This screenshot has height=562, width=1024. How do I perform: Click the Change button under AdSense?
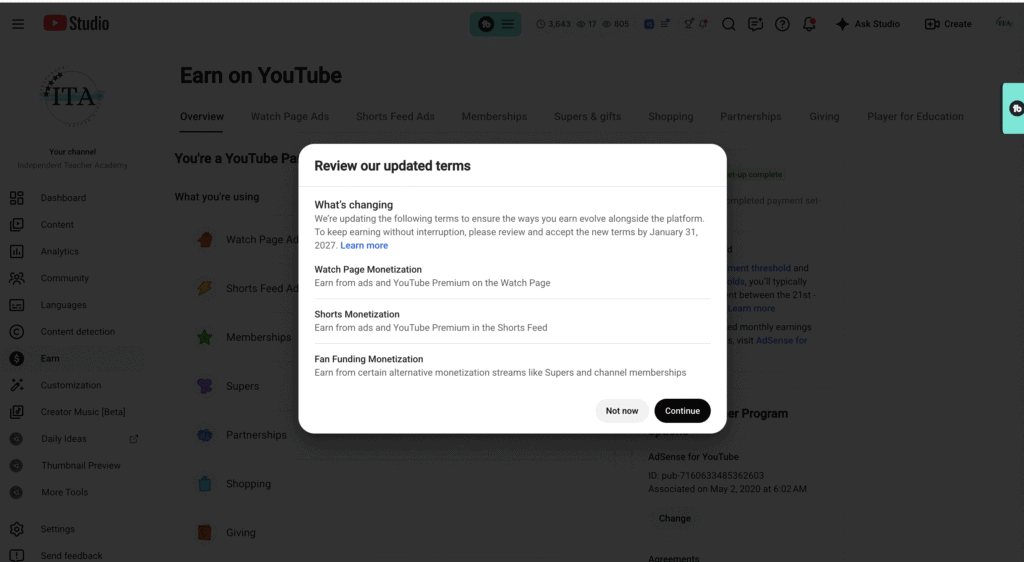click(675, 518)
